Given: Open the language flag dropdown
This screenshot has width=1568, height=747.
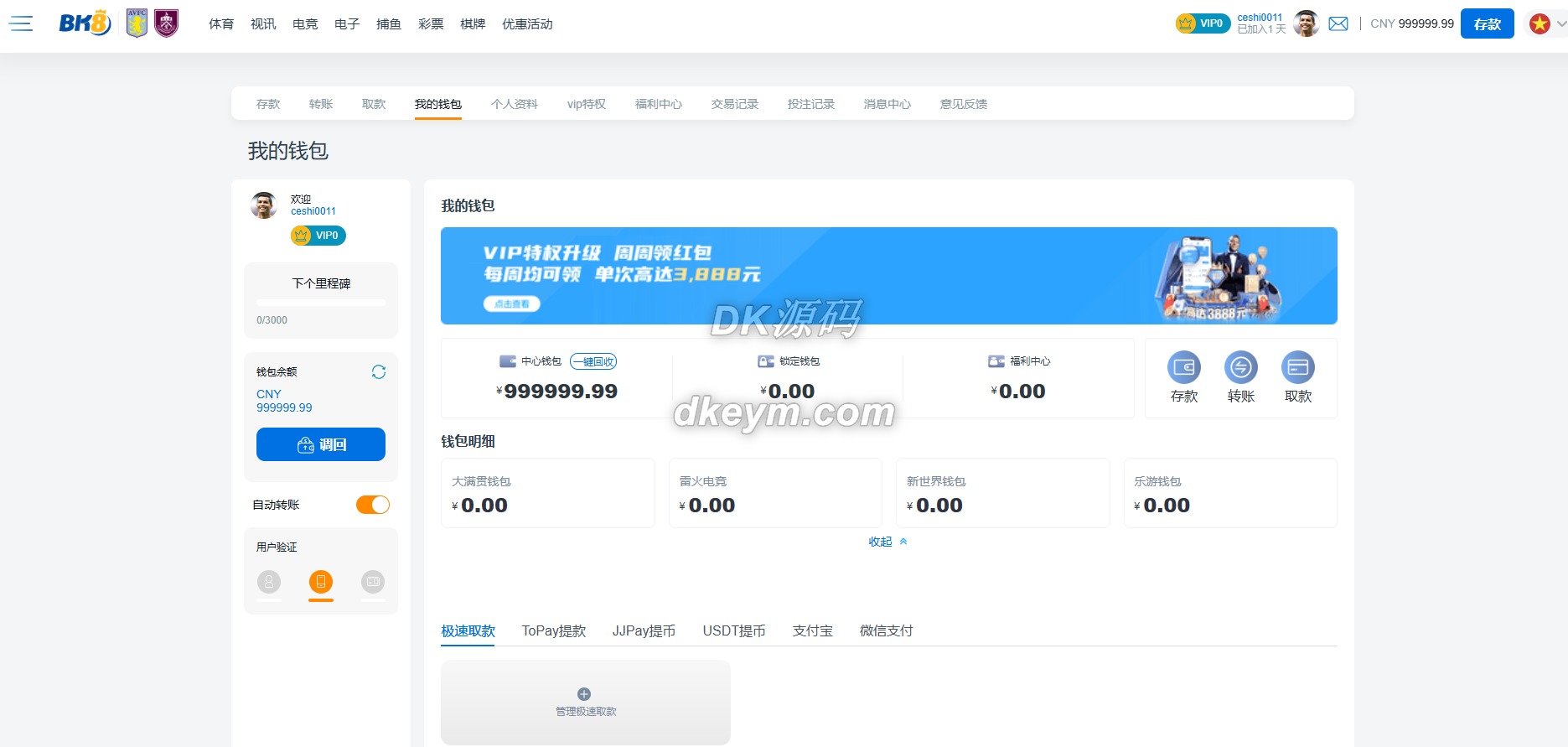Looking at the screenshot, I should tap(1546, 23).
